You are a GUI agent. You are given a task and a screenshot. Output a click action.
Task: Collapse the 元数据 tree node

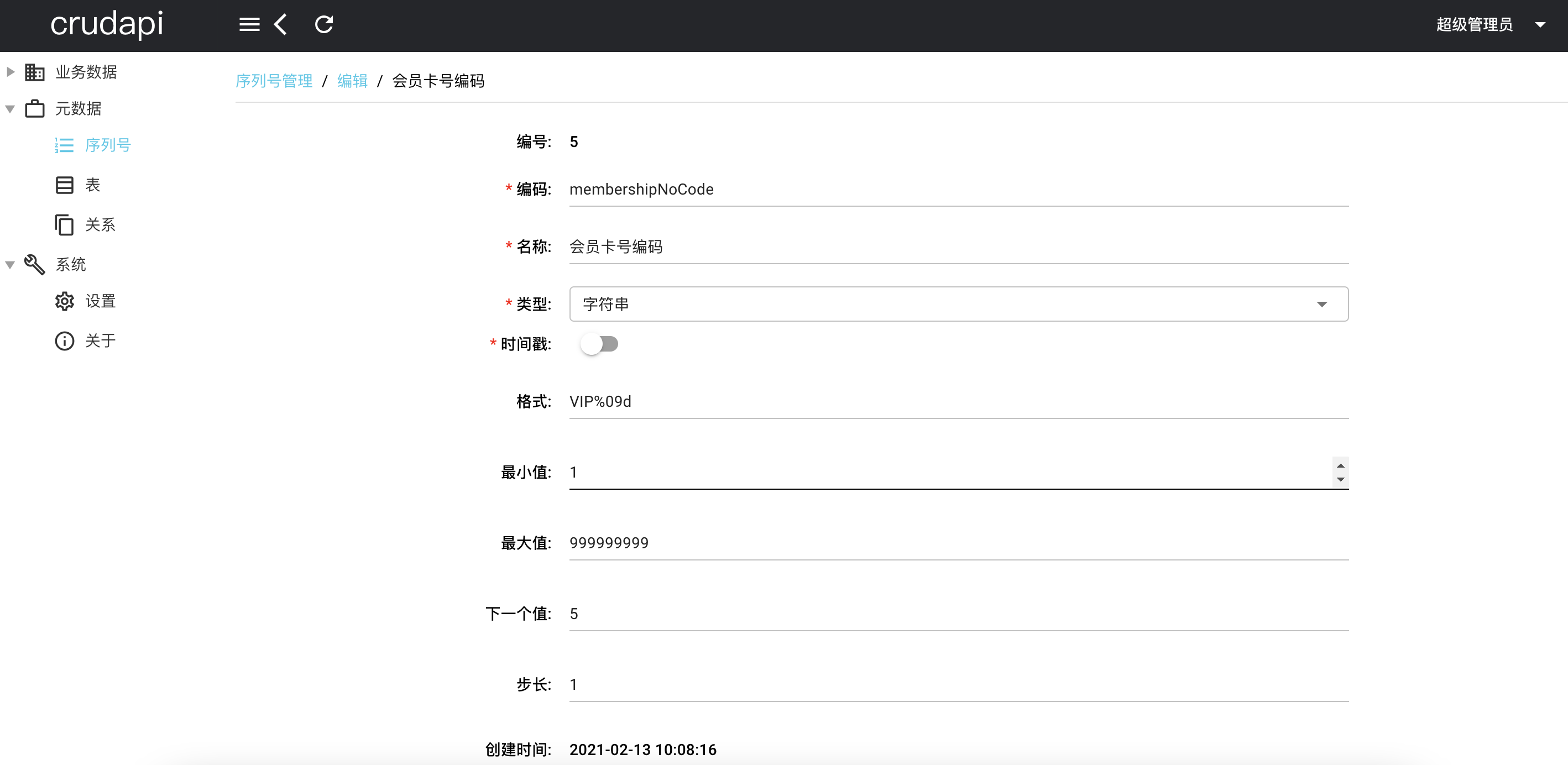11,109
